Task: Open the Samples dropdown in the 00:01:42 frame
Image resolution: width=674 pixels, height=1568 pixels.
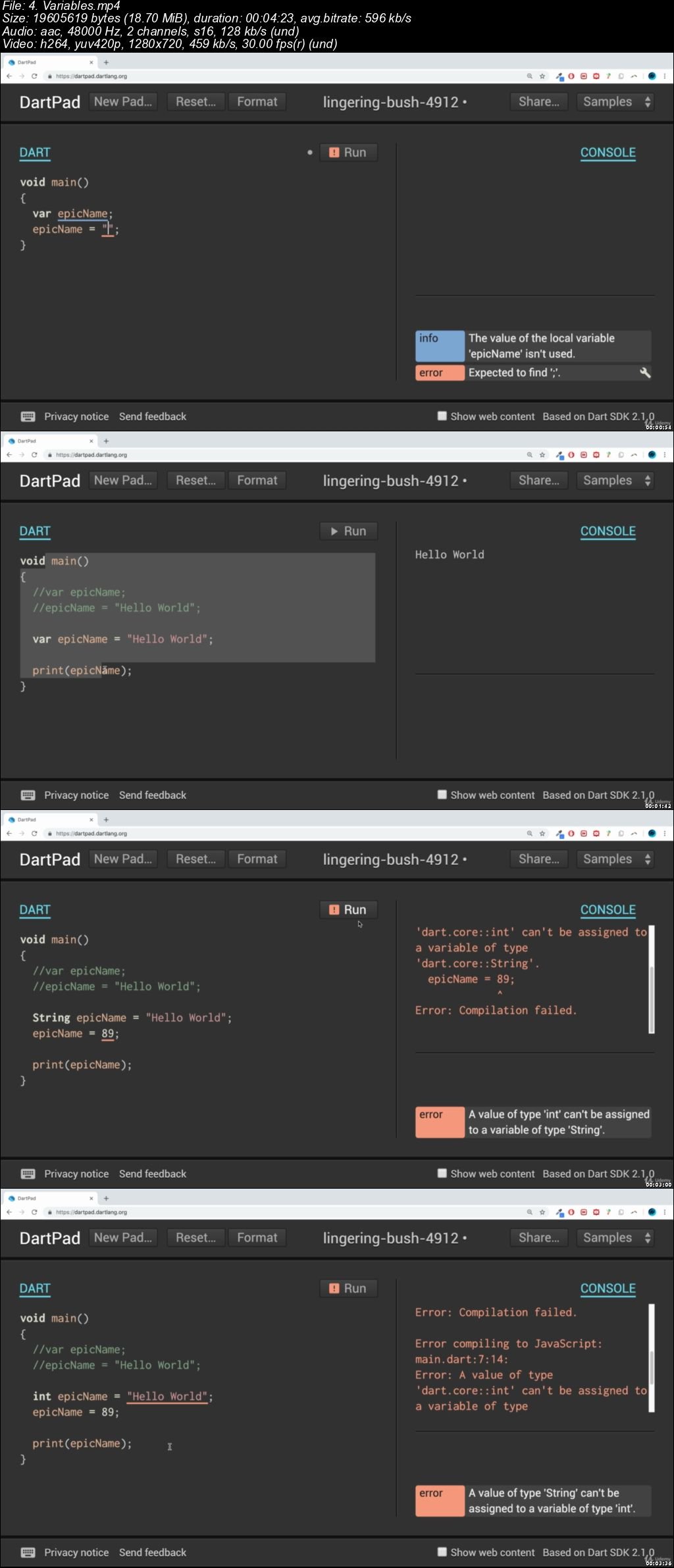Action: 615,480
